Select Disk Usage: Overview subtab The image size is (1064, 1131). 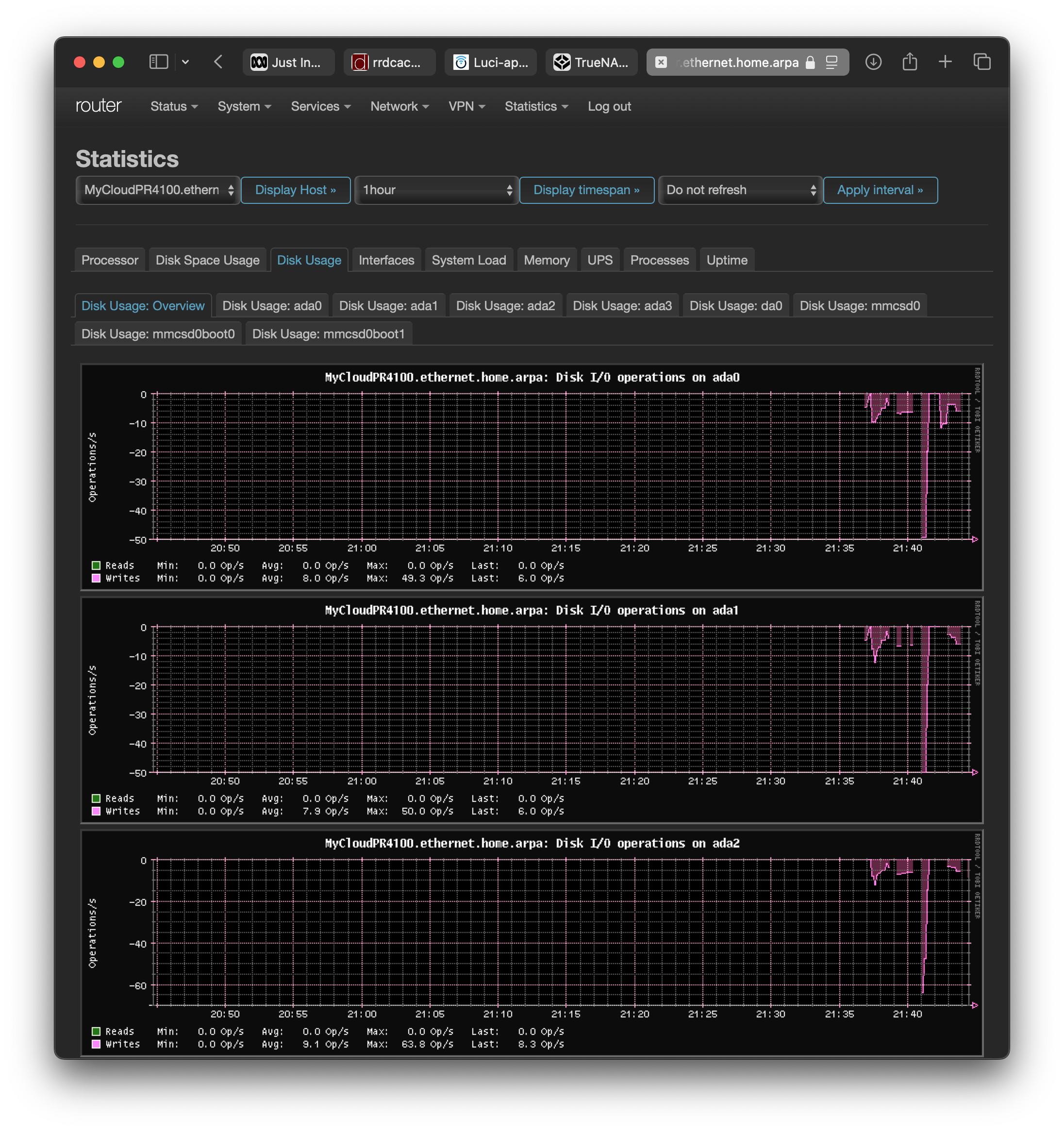143,305
